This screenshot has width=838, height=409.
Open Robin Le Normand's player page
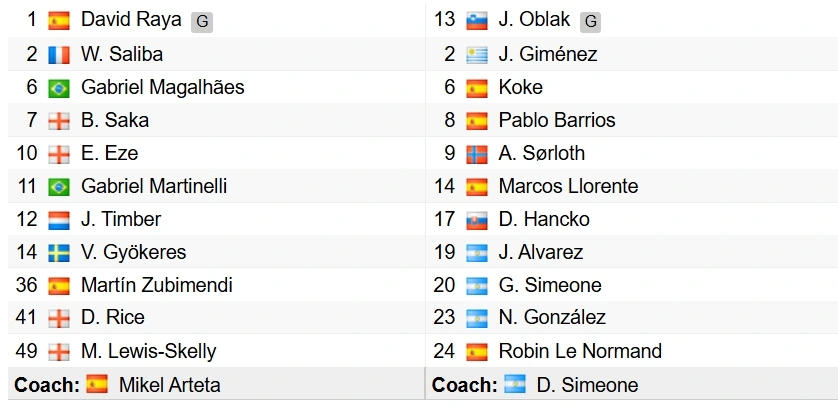pyautogui.click(x=580, y=351)
